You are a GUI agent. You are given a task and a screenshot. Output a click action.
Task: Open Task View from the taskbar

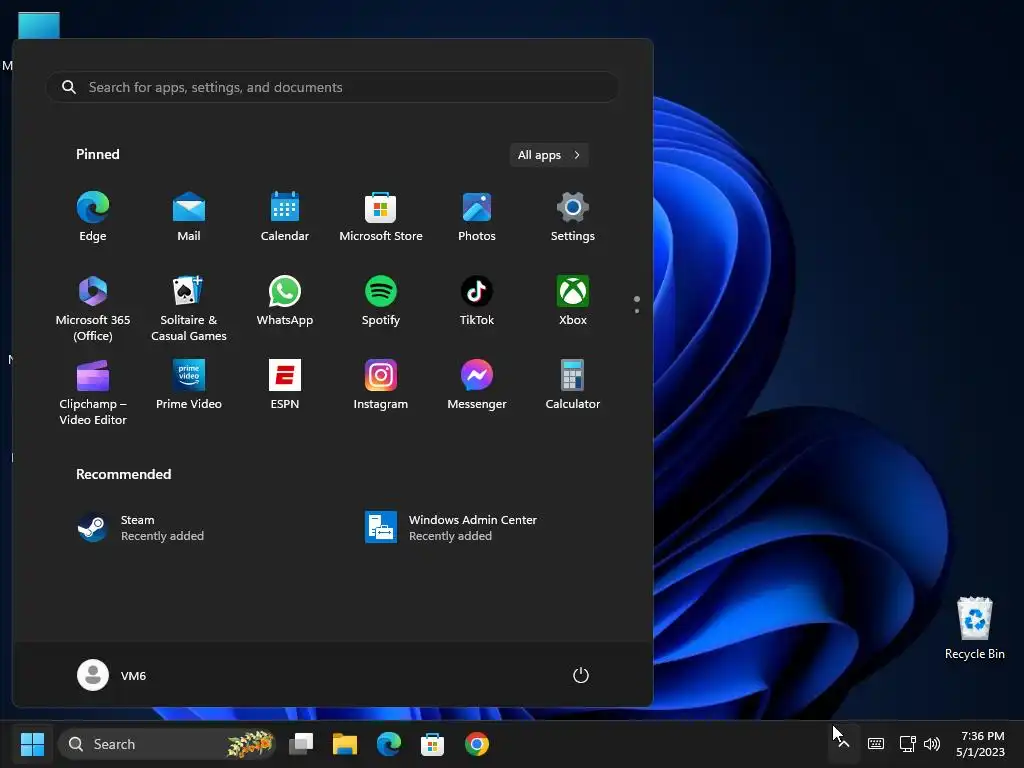[x=301, y=744]
